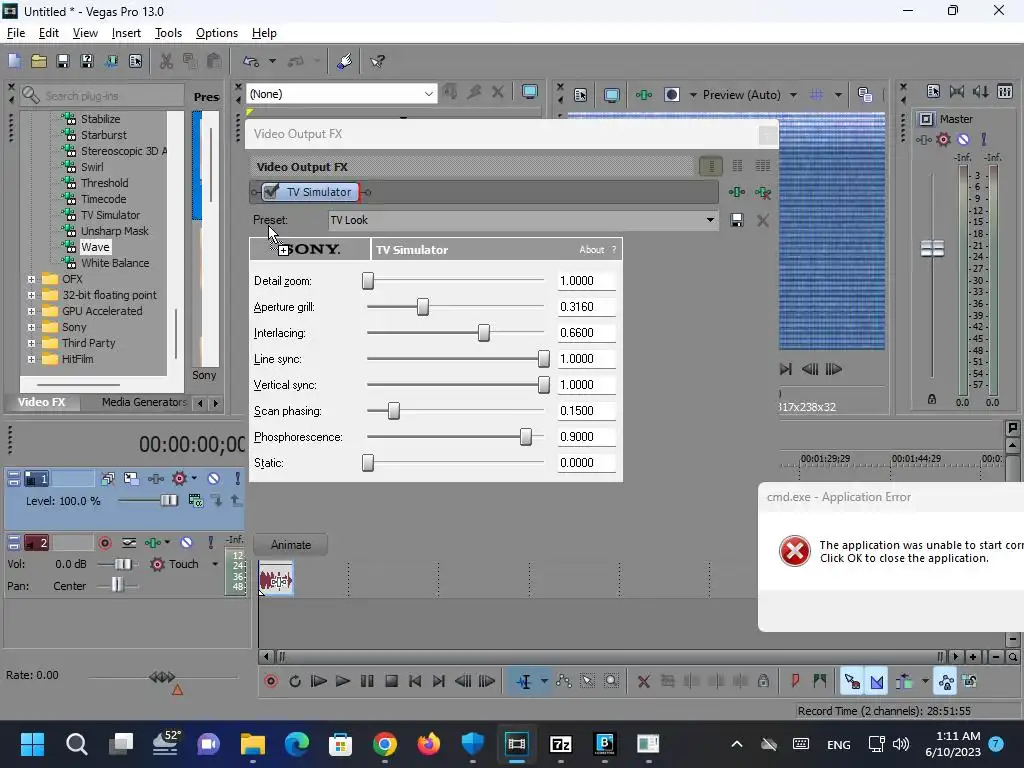This screenshot has height=768, width=1024.
Task: Toggle the TV Simulator plug-in checkbox
Action: [271, 191]
